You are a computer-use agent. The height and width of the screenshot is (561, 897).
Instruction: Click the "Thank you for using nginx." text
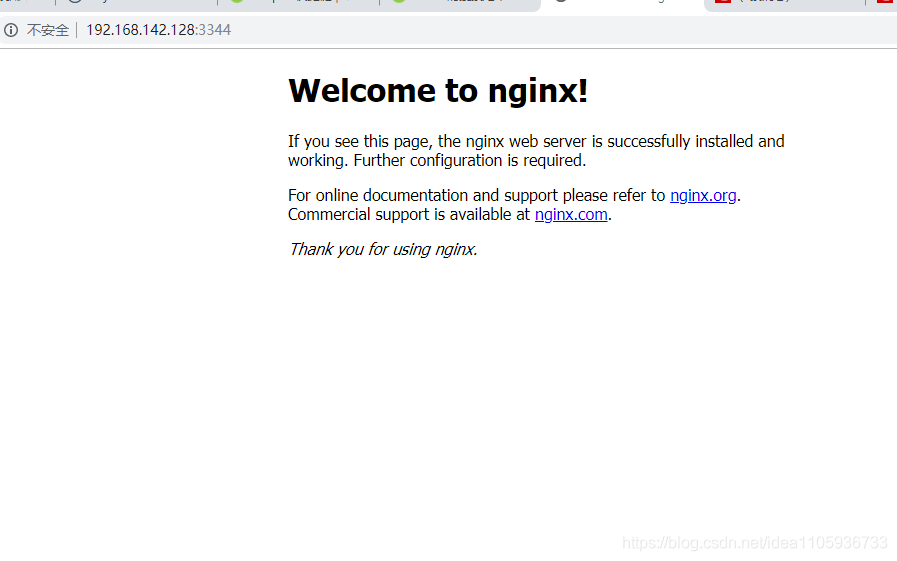point(383,249)
